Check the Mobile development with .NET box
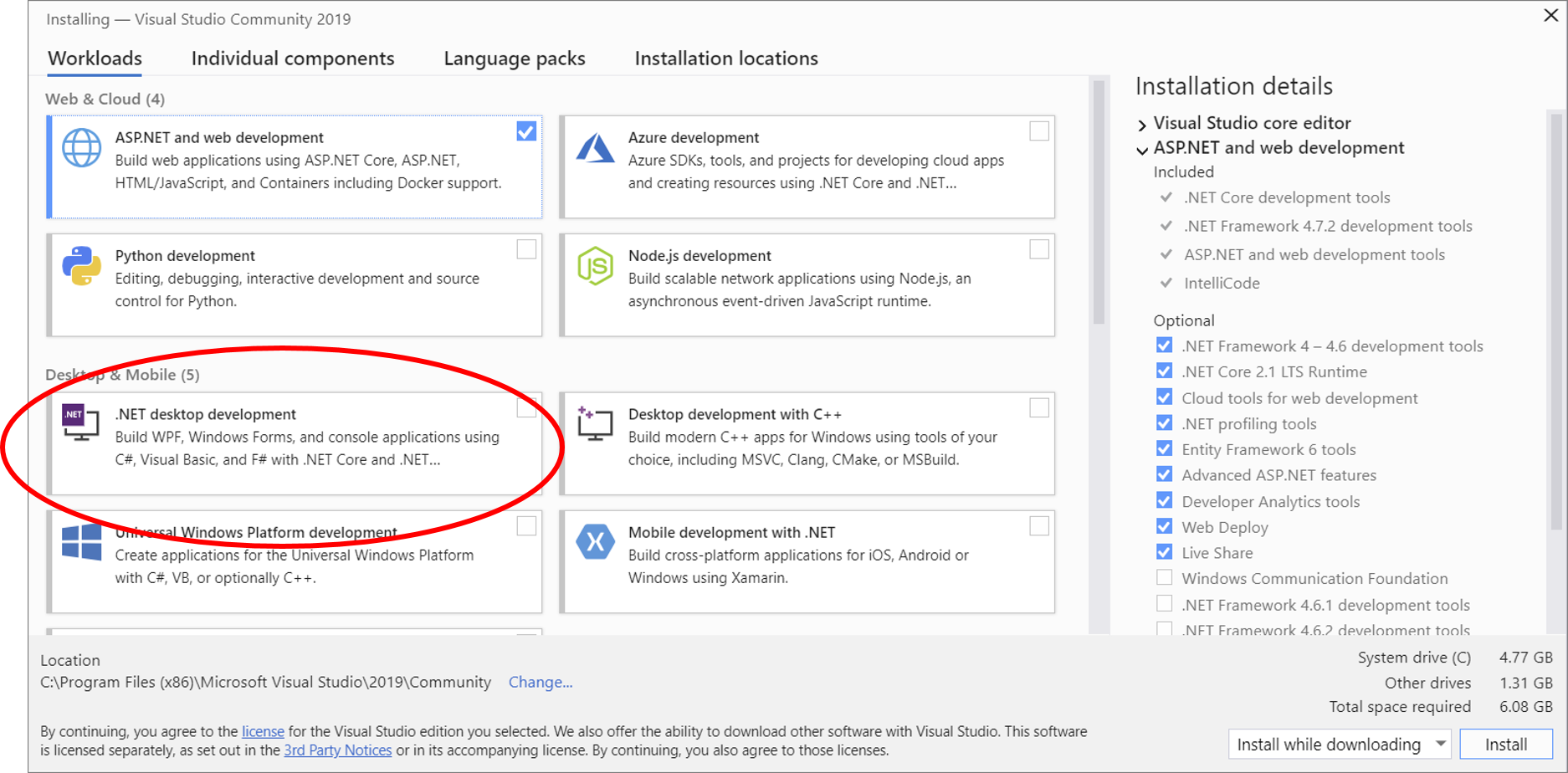This screenshot has height=773, width=1568. pyautogui.click(x=1039, y=525)
